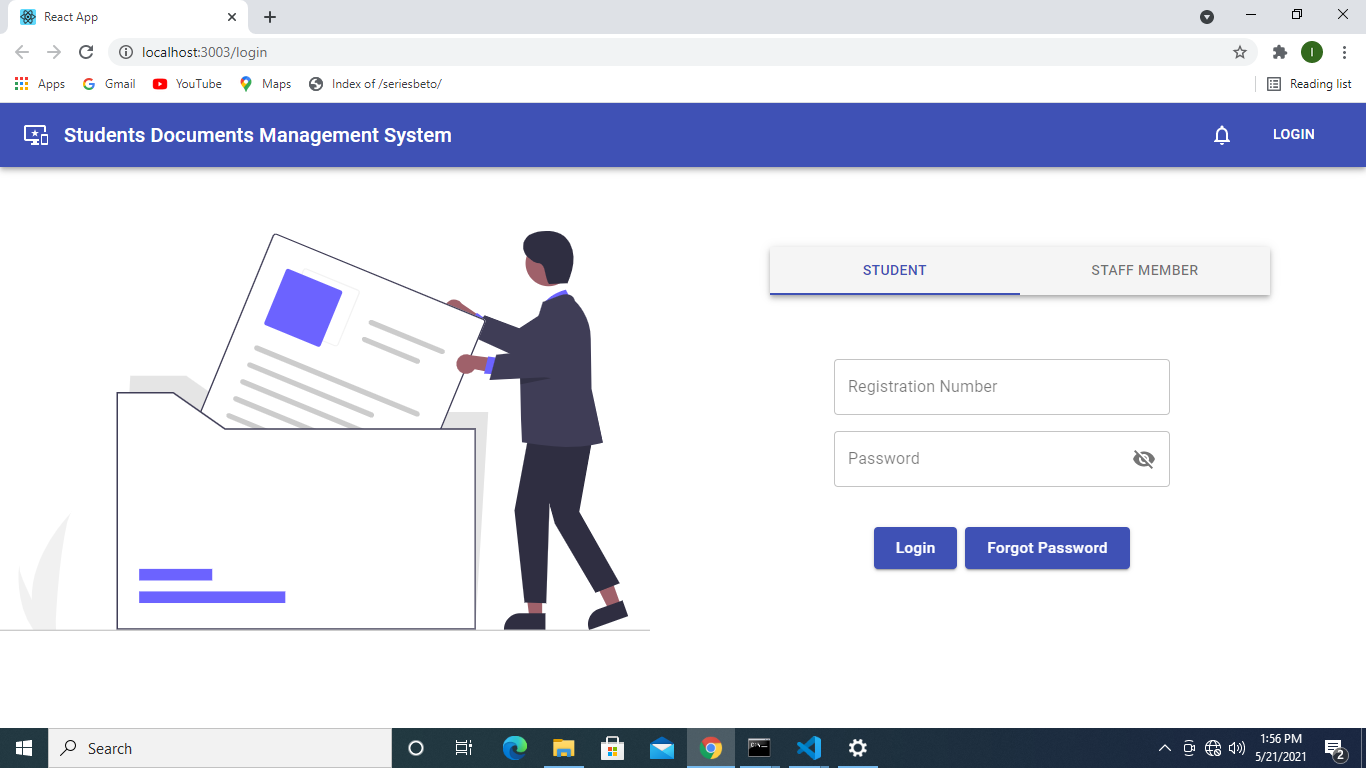Click the notifications bell icon
The image size is (1366, 768).
pos(1221,135)
